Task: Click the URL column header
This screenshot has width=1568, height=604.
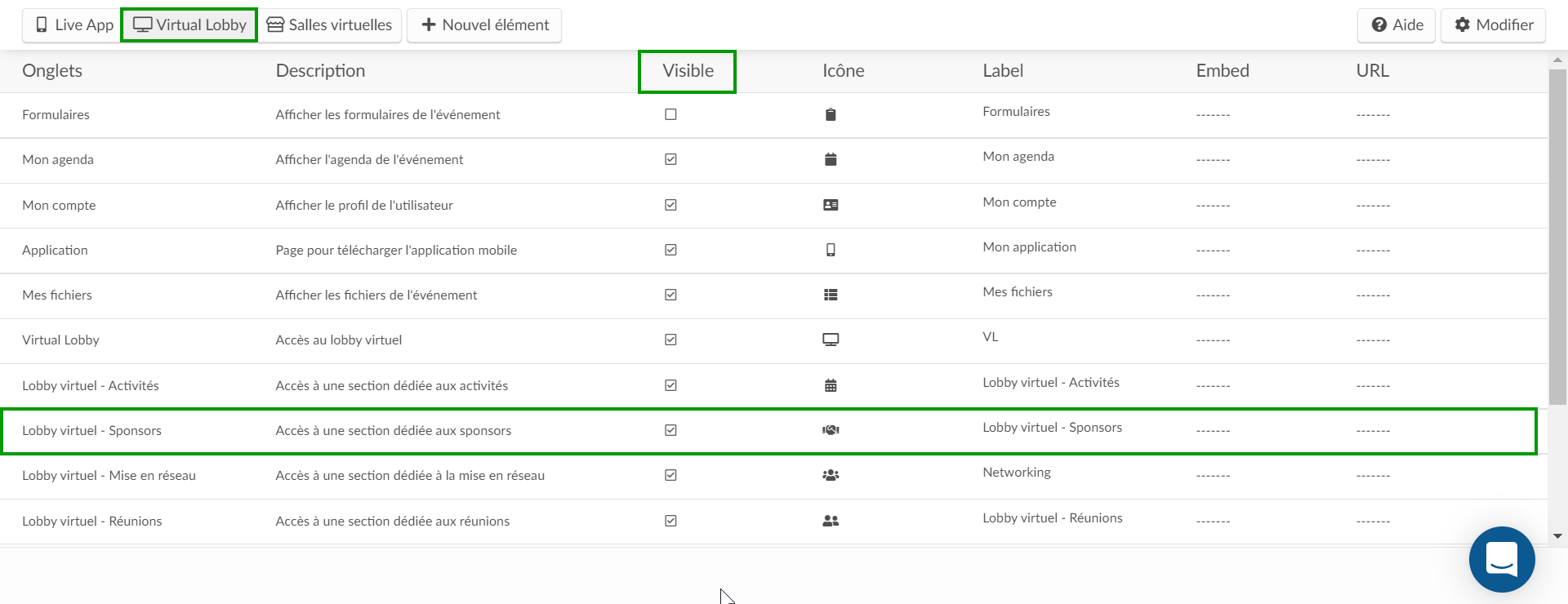Action: (1373, 71)
